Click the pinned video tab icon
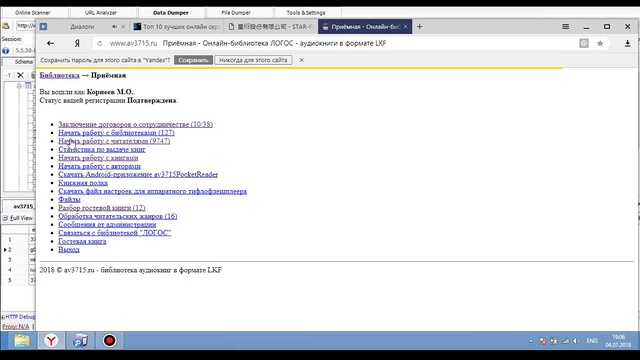This screenshot has width=640, height=360. pos(43,27)
